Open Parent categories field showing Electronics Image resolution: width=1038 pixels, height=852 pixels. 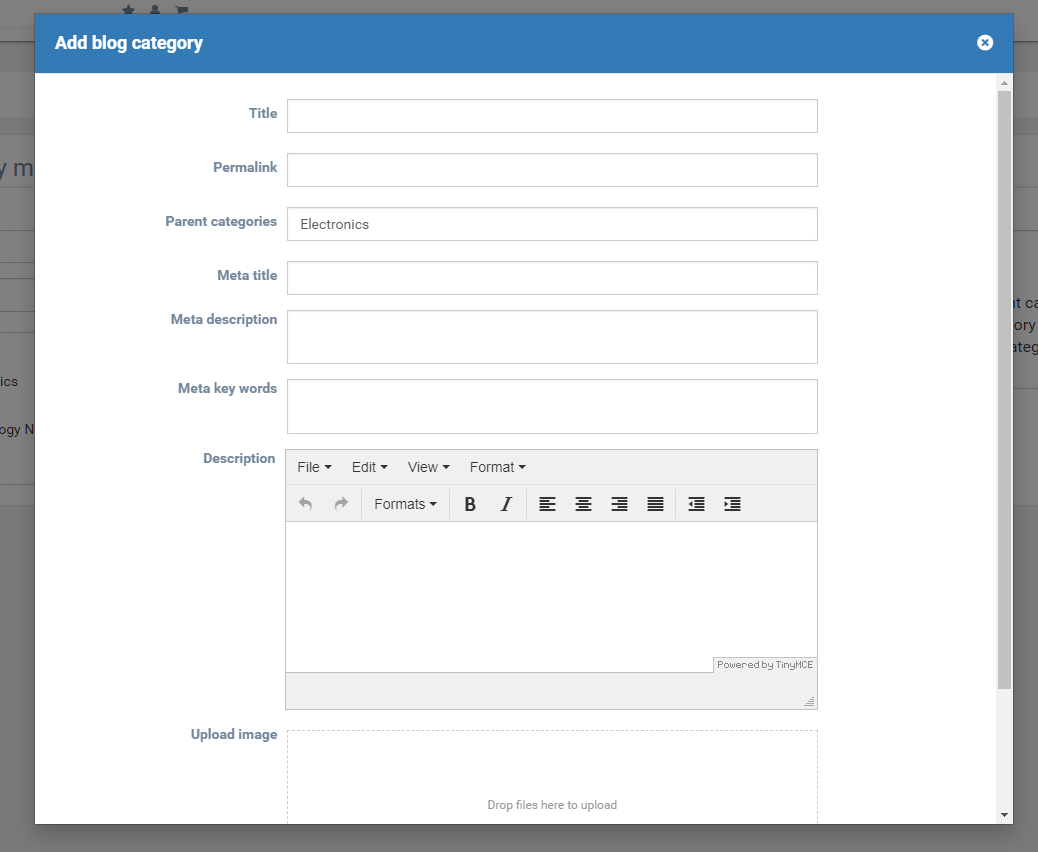pos(552,224)
